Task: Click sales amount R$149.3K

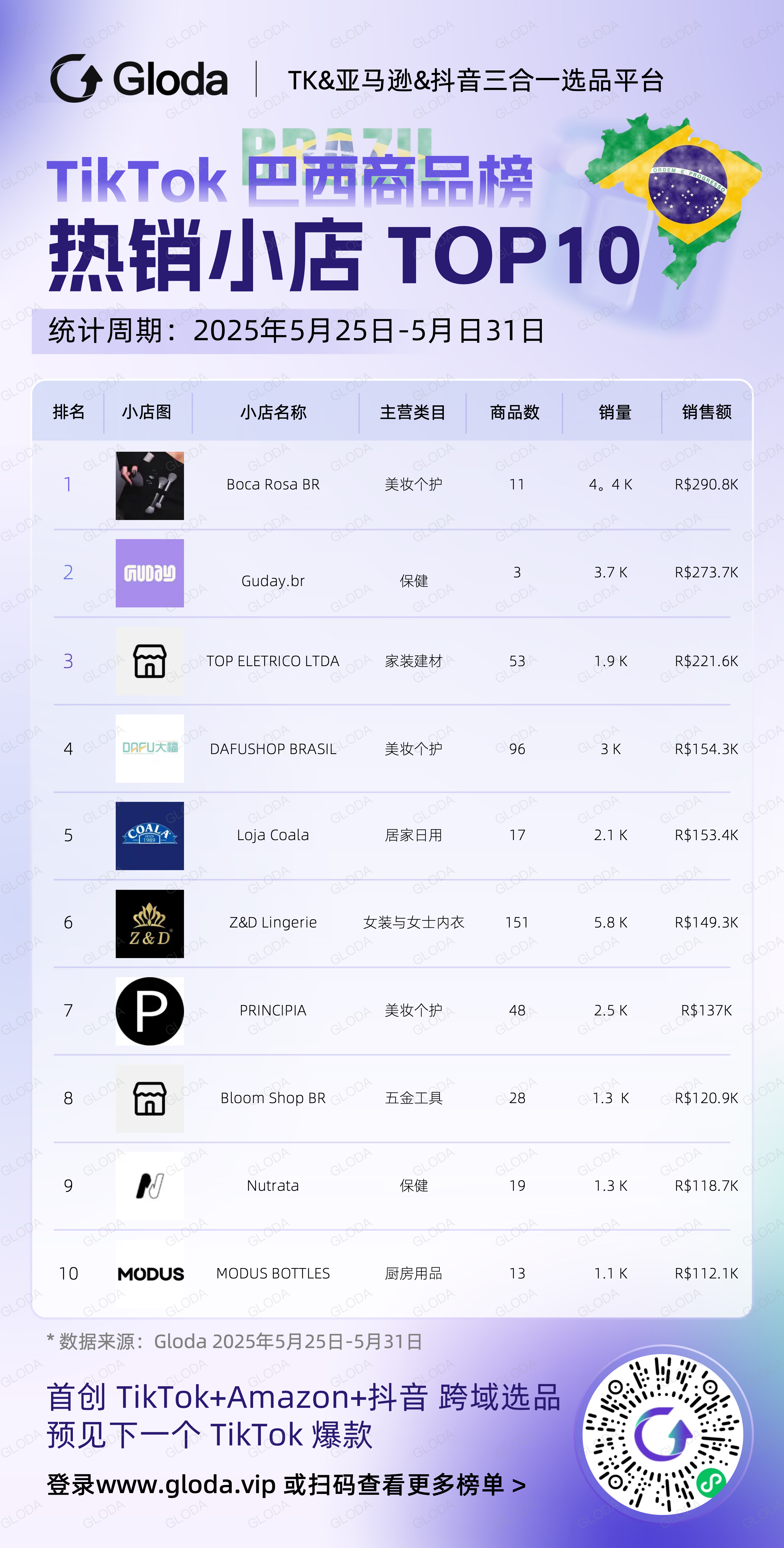Action: point(706,922)
